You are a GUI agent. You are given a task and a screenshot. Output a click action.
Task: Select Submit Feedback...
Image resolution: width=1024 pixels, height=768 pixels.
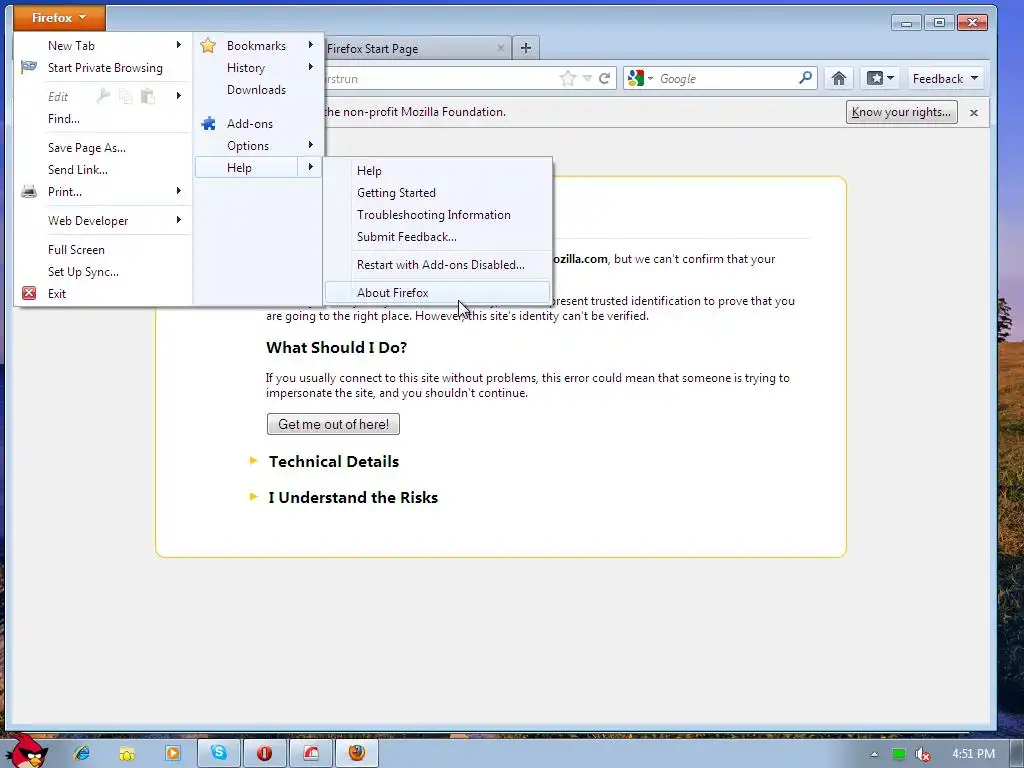(406, 237)
